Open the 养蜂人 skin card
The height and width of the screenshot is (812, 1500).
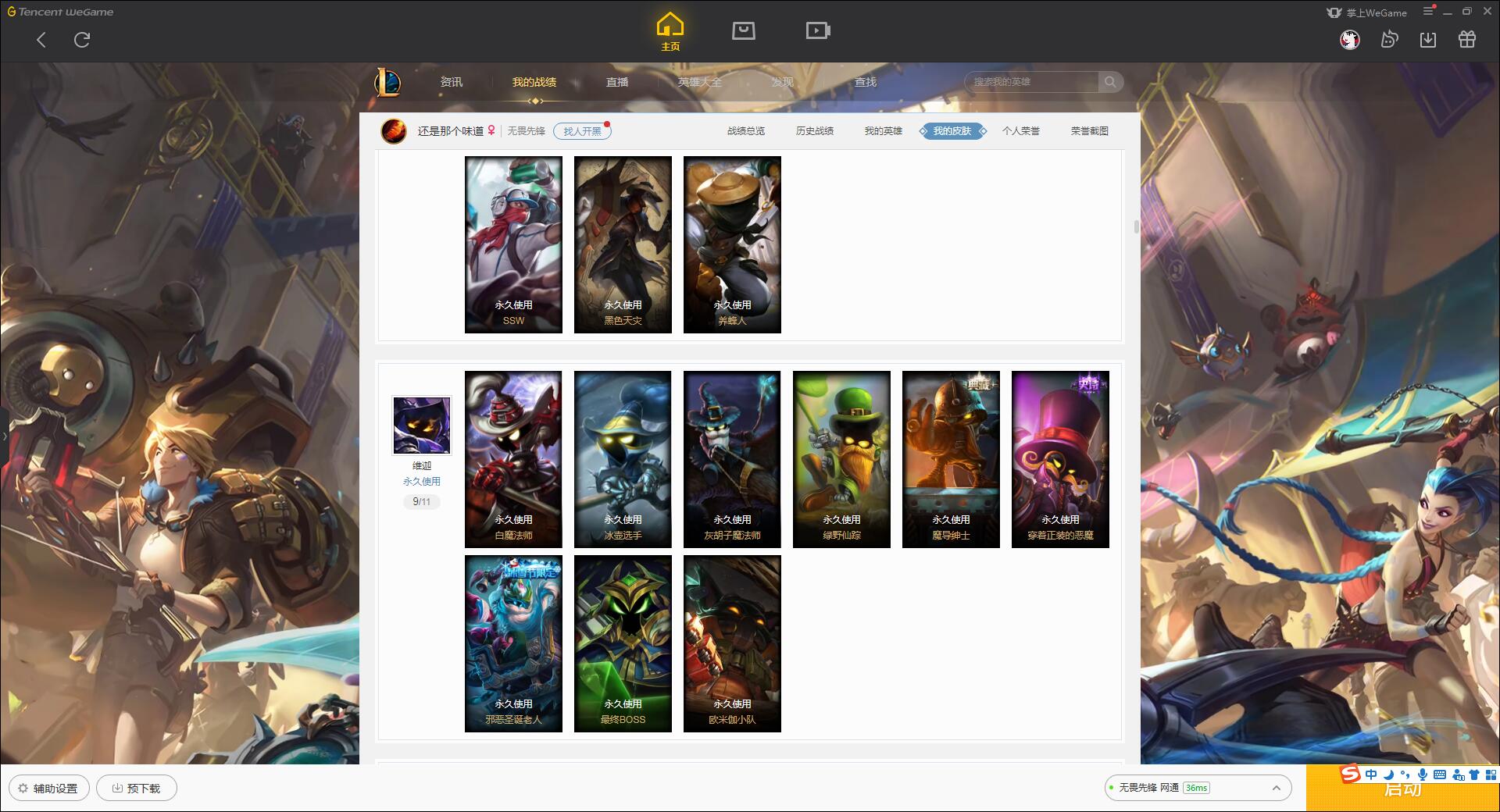pos(732,244)
